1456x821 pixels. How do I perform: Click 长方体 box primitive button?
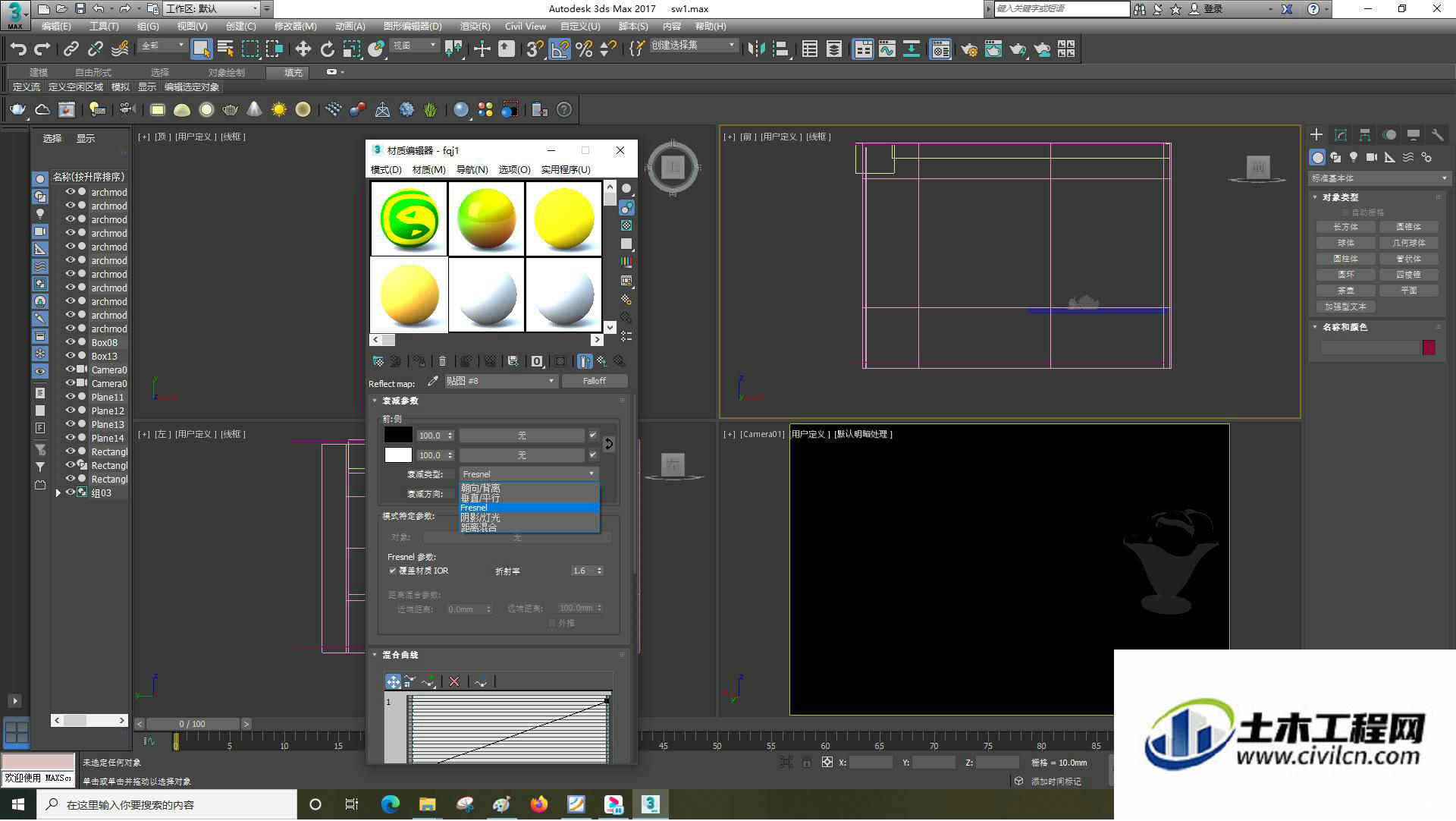click(x=1346, y=227)
